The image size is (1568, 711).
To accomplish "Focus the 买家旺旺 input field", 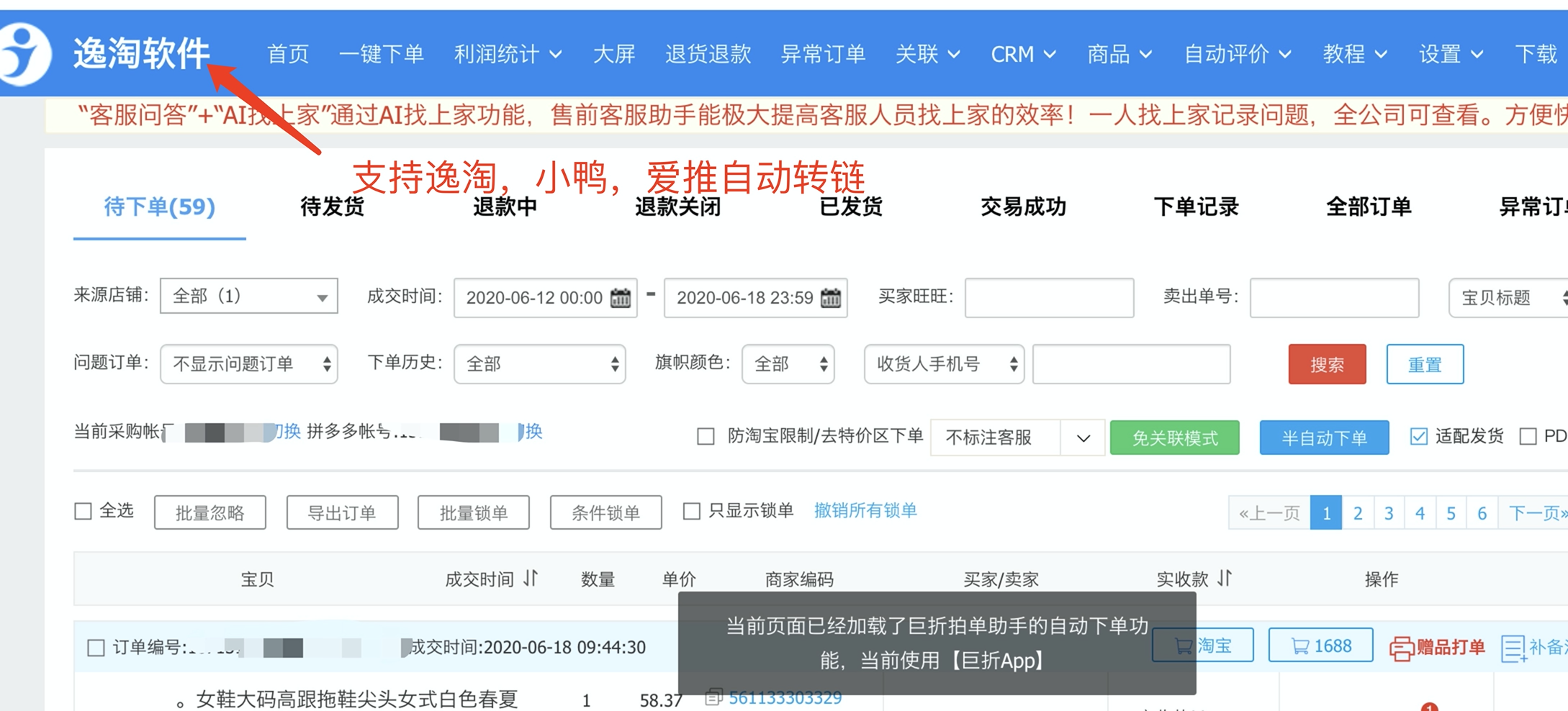I will click(1049, 297).
